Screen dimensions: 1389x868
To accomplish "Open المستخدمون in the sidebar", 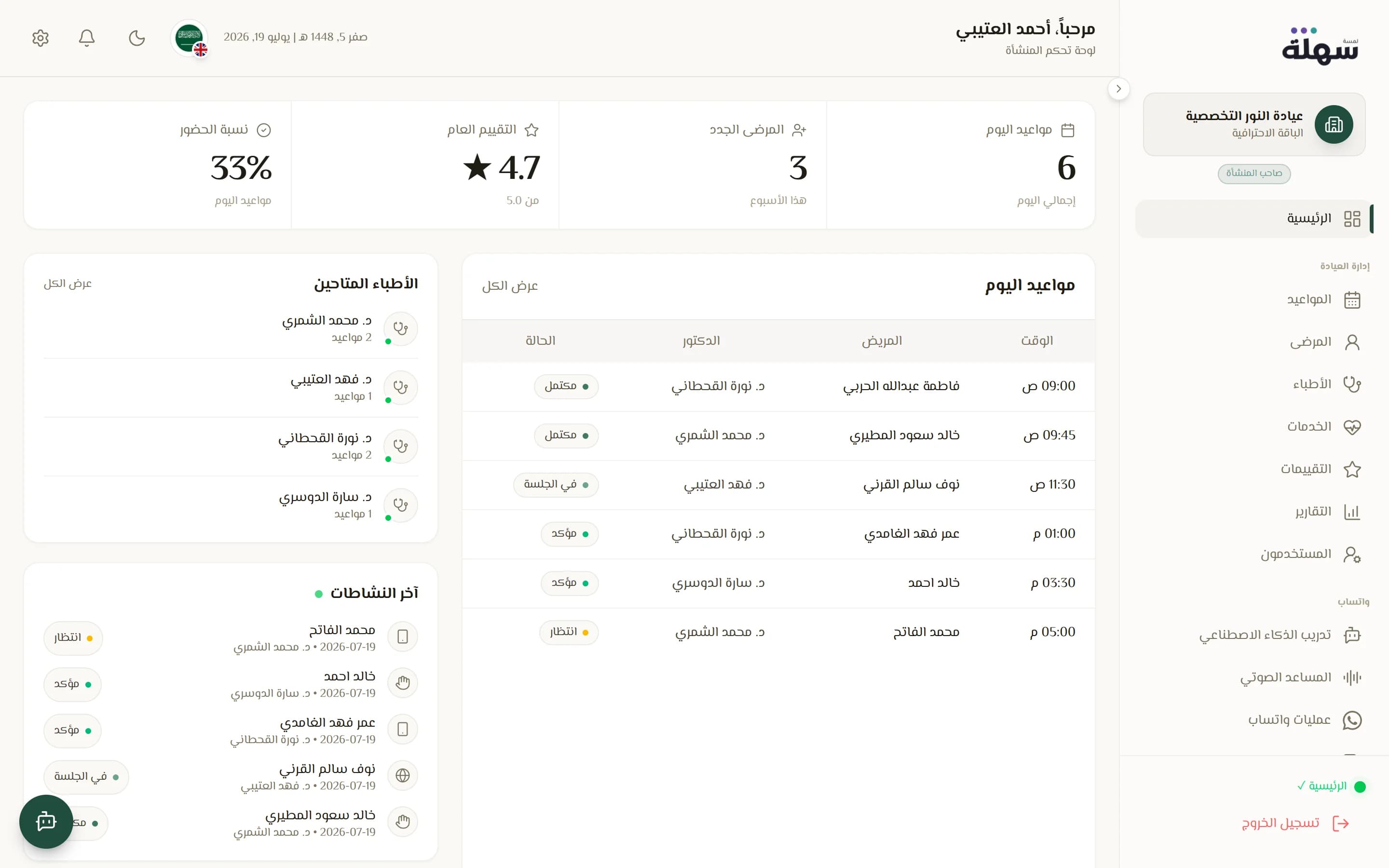I will (1254, 554).
